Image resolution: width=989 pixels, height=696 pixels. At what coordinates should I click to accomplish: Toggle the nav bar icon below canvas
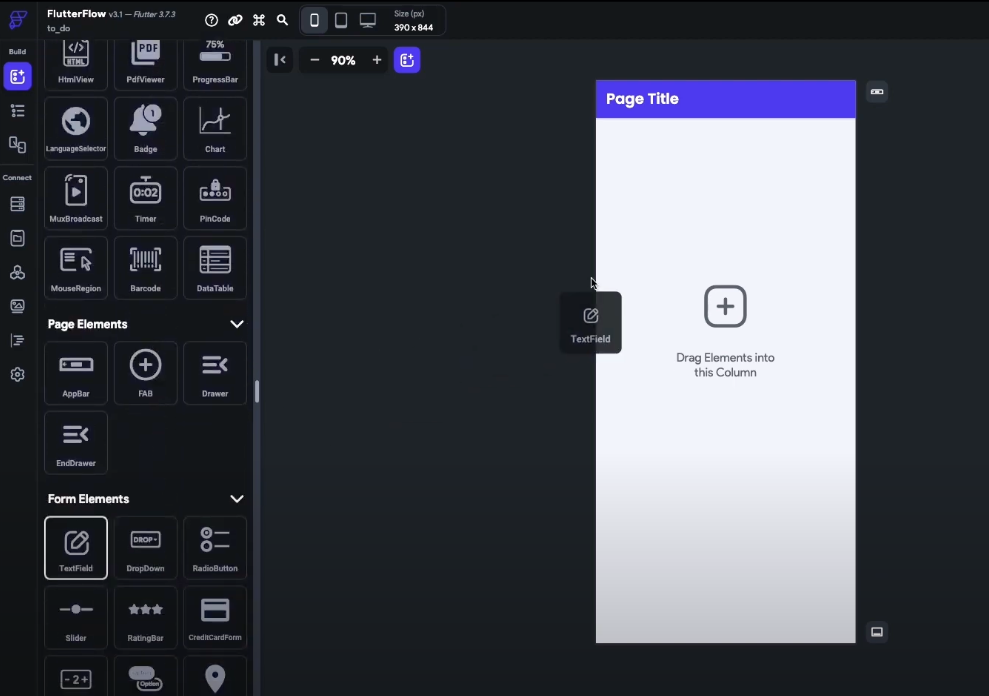(x=877, y=632)
